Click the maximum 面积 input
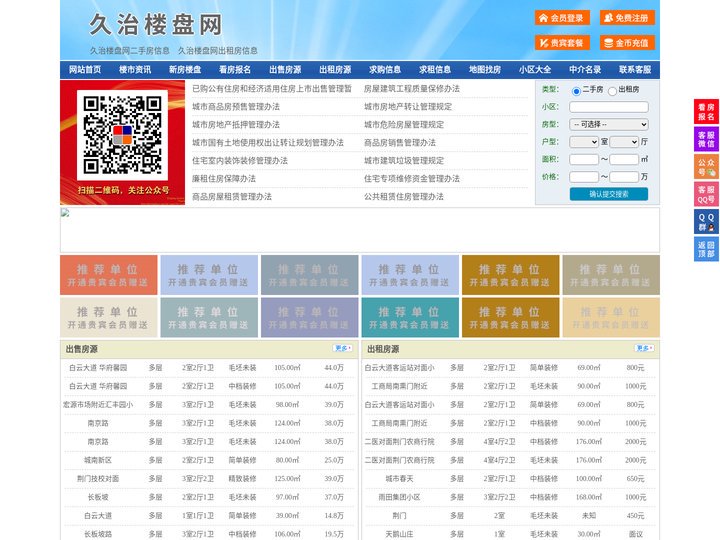 (x=624, y=159)
